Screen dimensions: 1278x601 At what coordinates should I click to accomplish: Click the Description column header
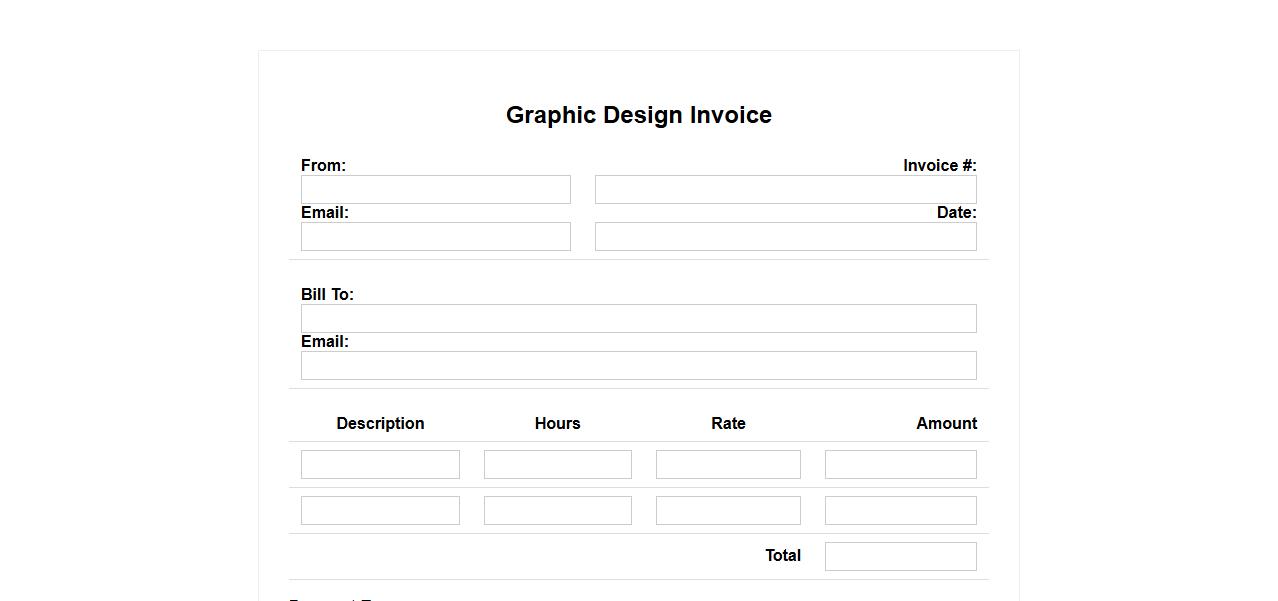[380, 423]
